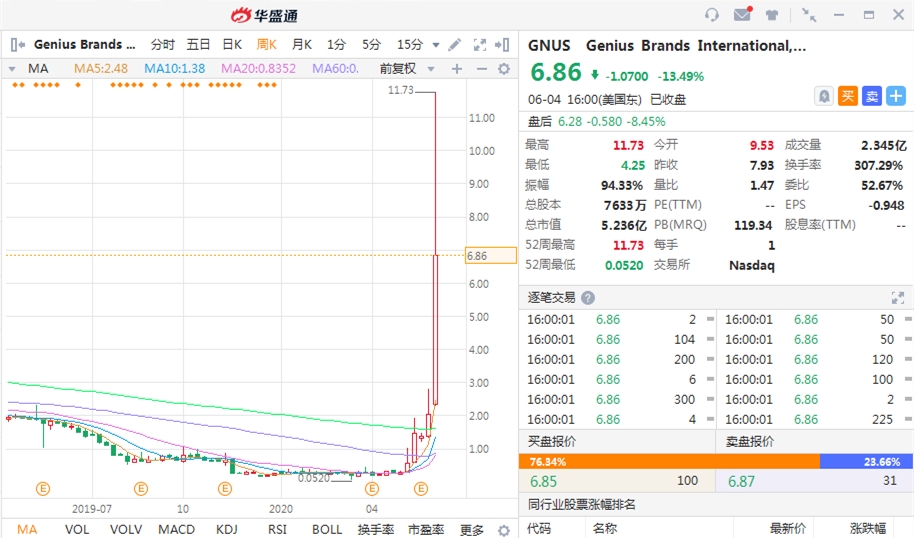Click 代码 column header
The image size is (914, 538).
click(x=539, y=528)
